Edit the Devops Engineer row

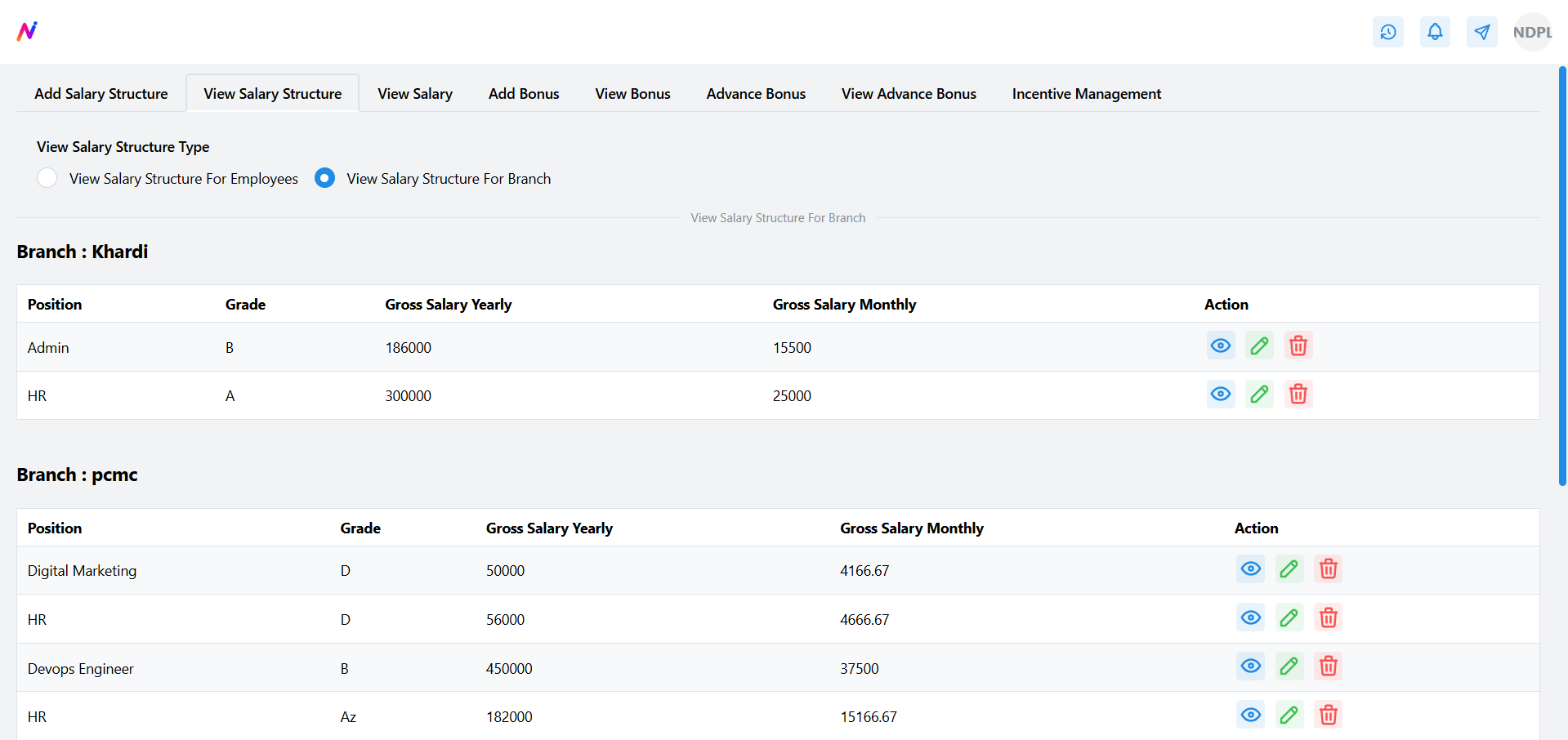tap(1289, 666)
